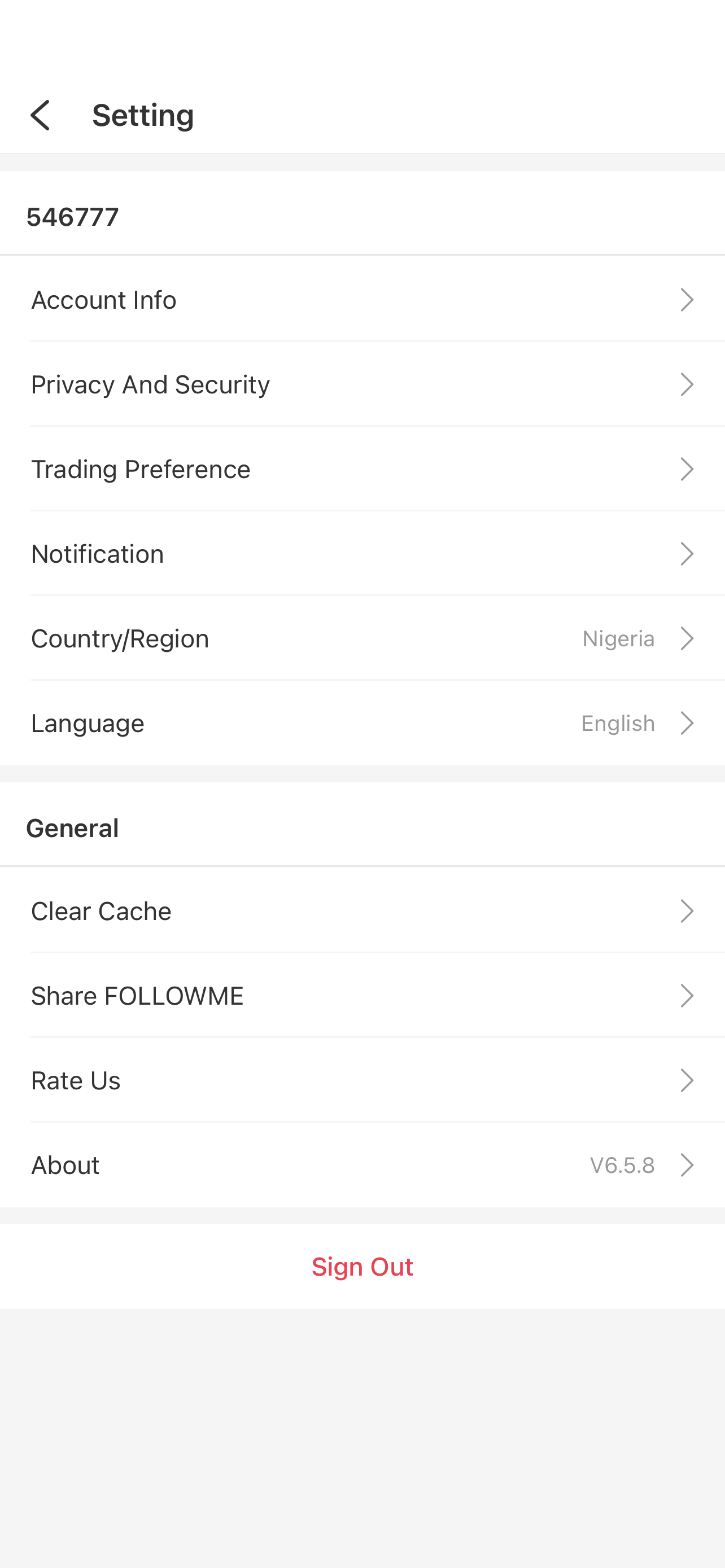Tap the chevron beside English language value
The width and height of the screenshot is (725, 1568).
[x=687, y=722]
